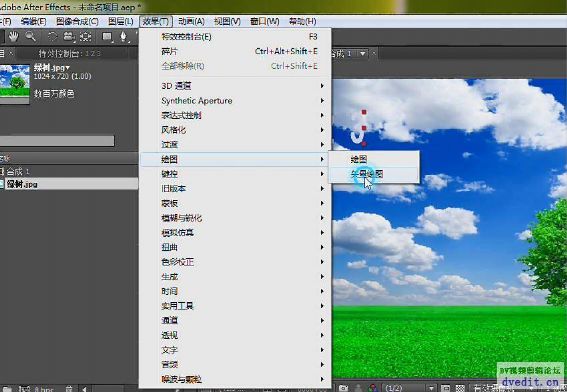The image size is (567, 392).
Task: Open the 文字 effects submenu
Action: pos(235,350)
